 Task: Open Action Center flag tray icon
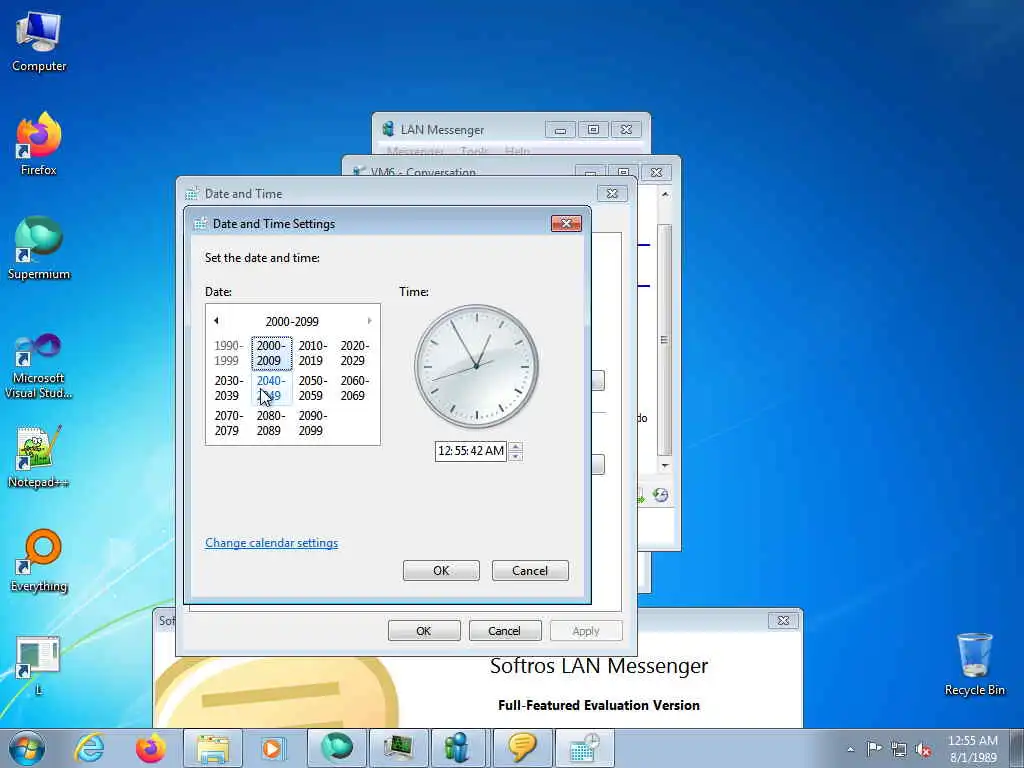tap(874, 749)
